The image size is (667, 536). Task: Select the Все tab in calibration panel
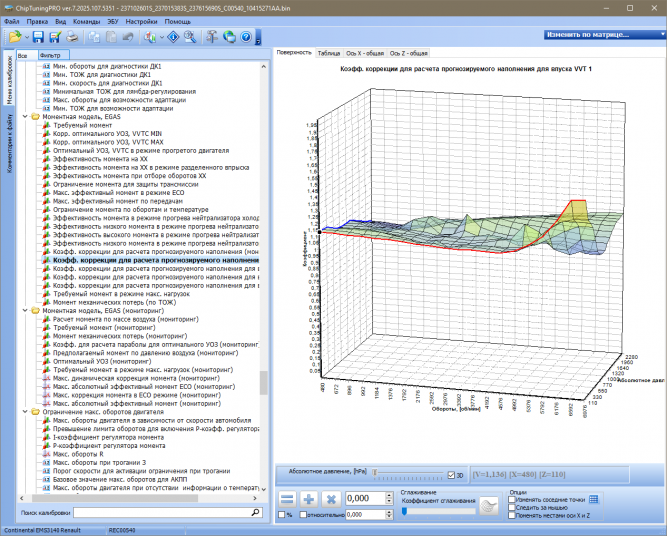[x=27, y=55]
